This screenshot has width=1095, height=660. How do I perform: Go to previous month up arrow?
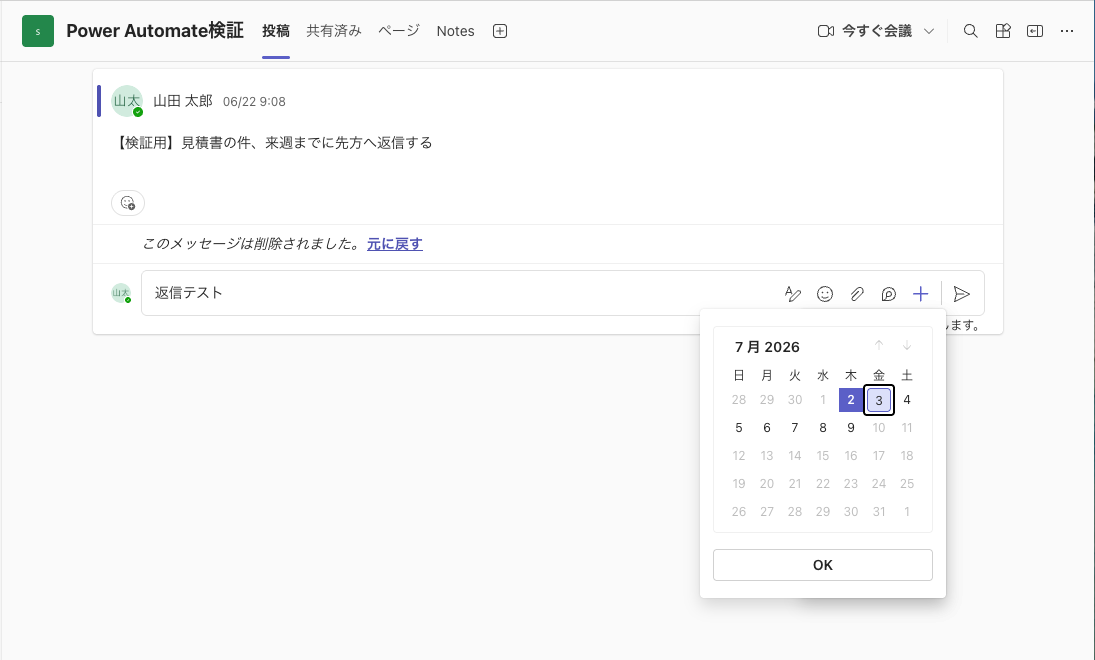(879, 345)
